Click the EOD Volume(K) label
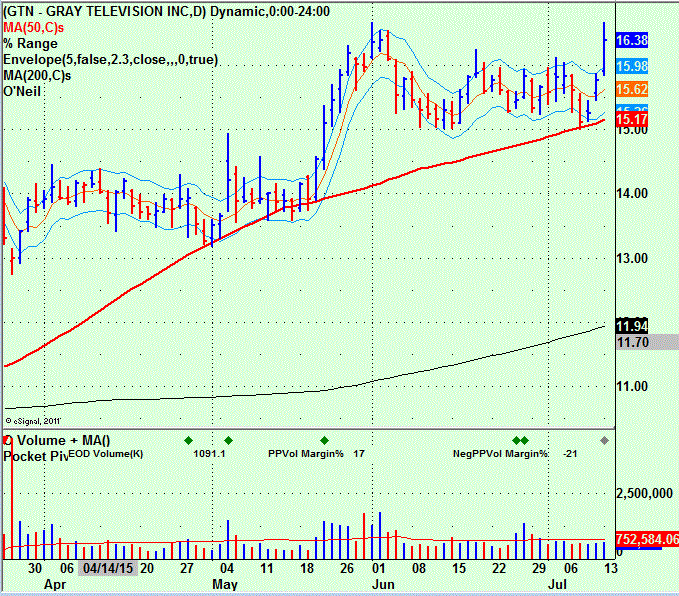The width and height of the screenshot is (679, 596). 106,453
